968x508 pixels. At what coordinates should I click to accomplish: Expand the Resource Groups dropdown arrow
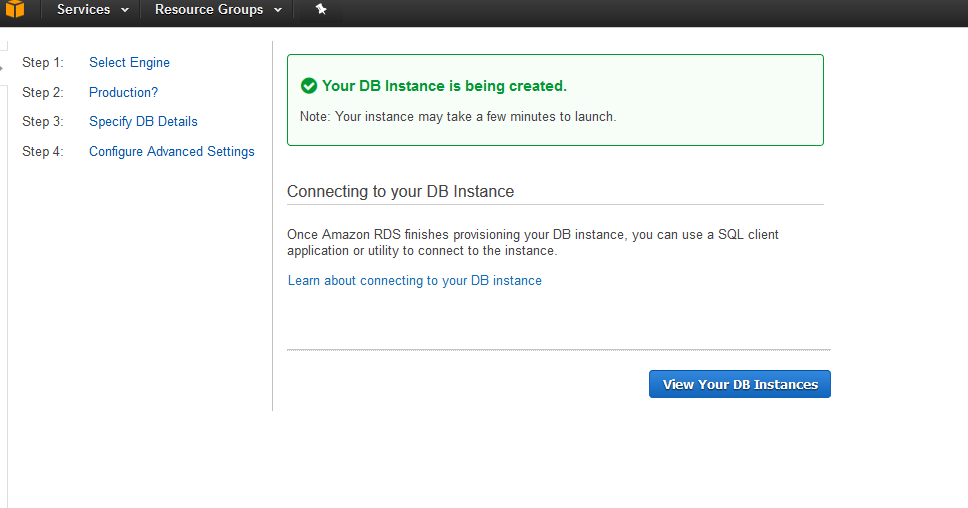coord(278,10)
